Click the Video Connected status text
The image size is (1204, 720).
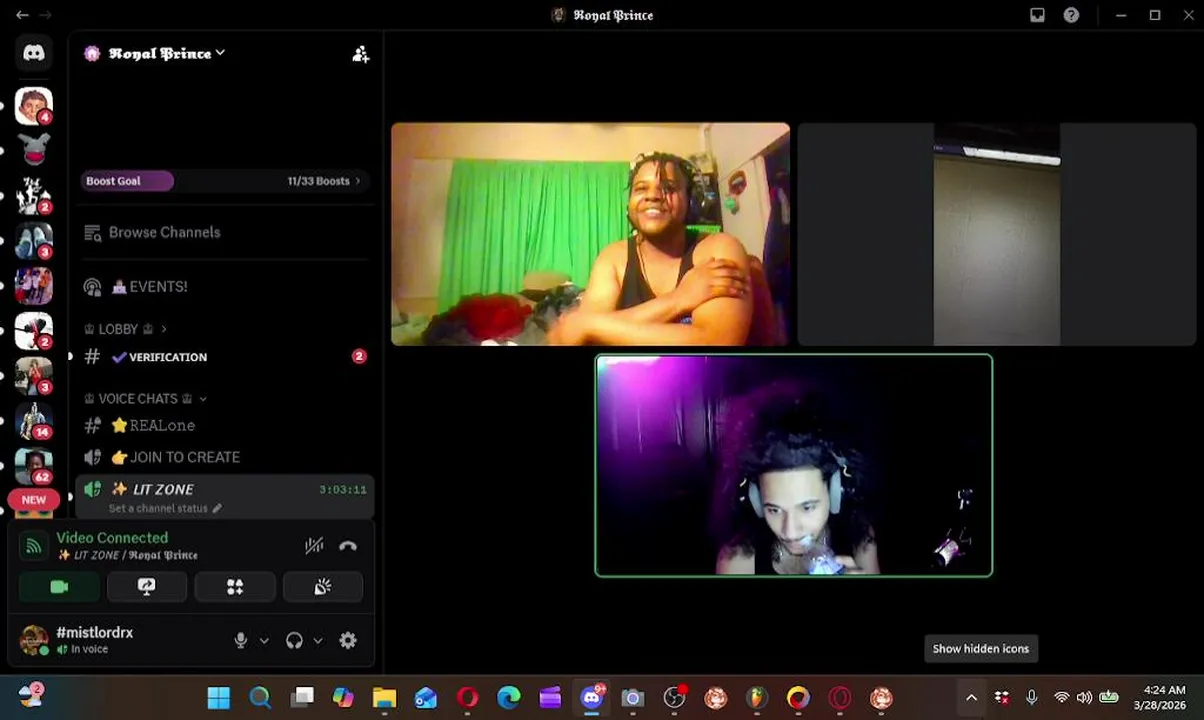(x=112, y=538)
